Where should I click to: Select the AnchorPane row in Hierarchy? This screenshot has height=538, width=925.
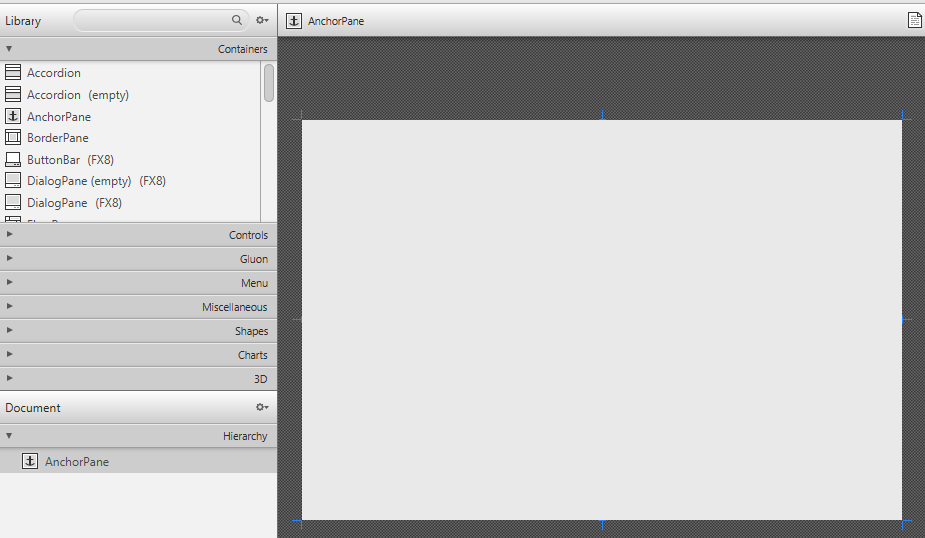(x=138, y=461)
